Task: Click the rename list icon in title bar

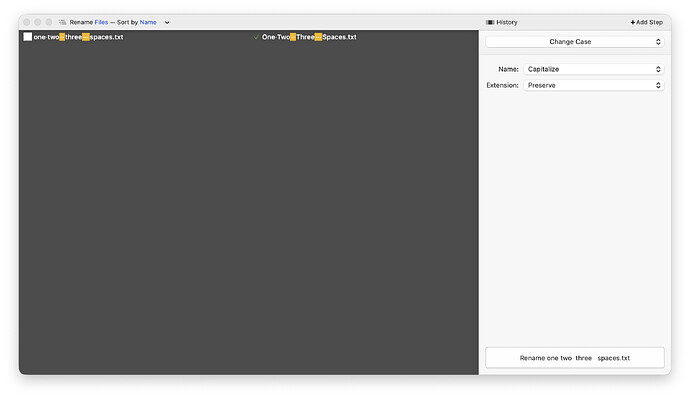Action: [x=62, y=22]
